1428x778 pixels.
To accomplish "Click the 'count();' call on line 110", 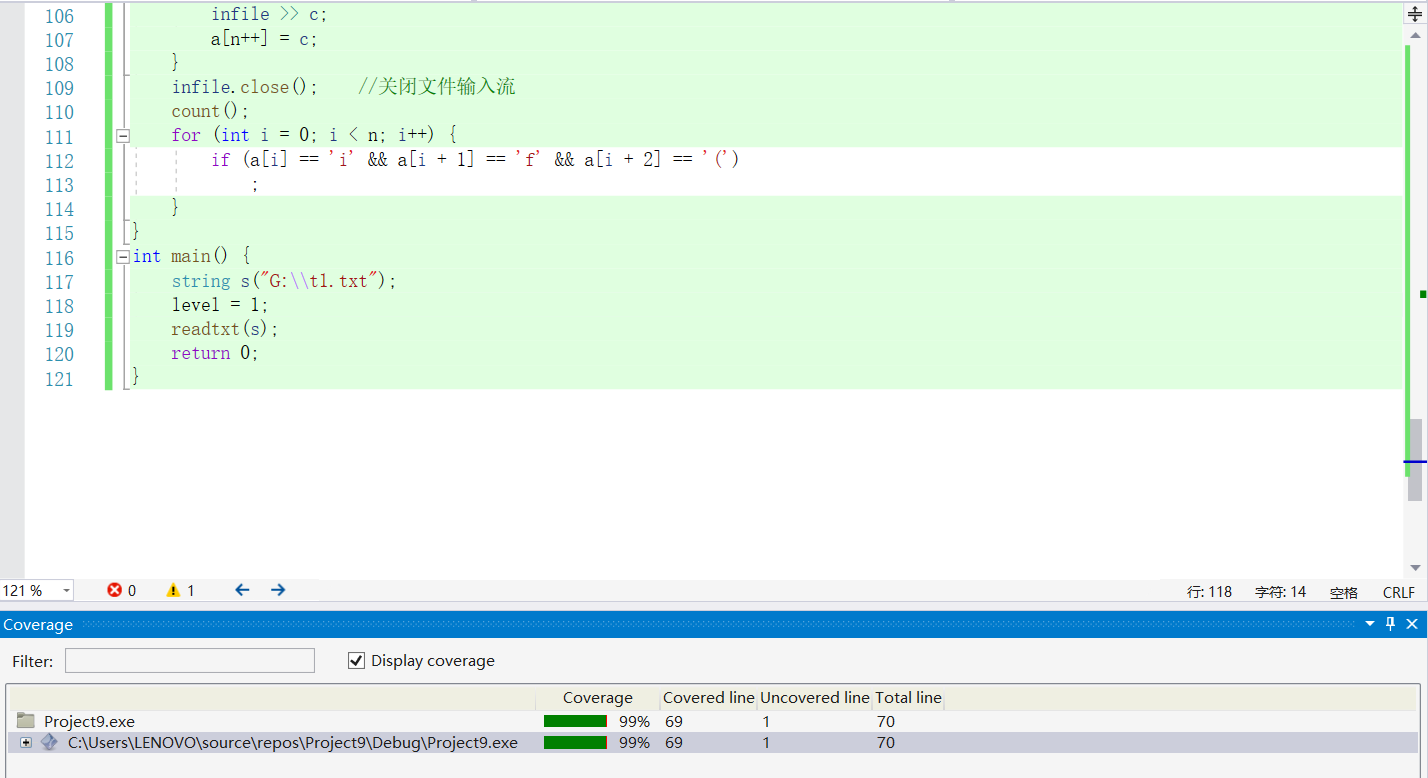I will click(x=210, y=111).
